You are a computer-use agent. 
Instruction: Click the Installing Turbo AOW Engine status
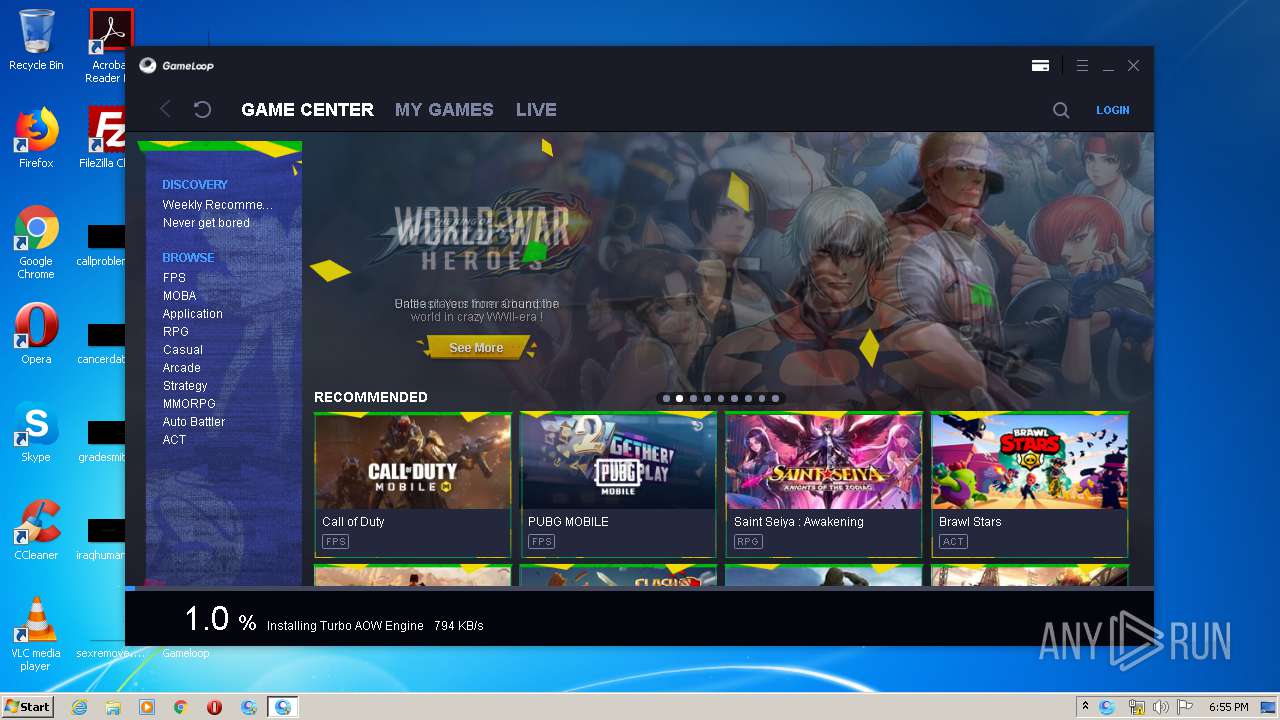(345, 626)
